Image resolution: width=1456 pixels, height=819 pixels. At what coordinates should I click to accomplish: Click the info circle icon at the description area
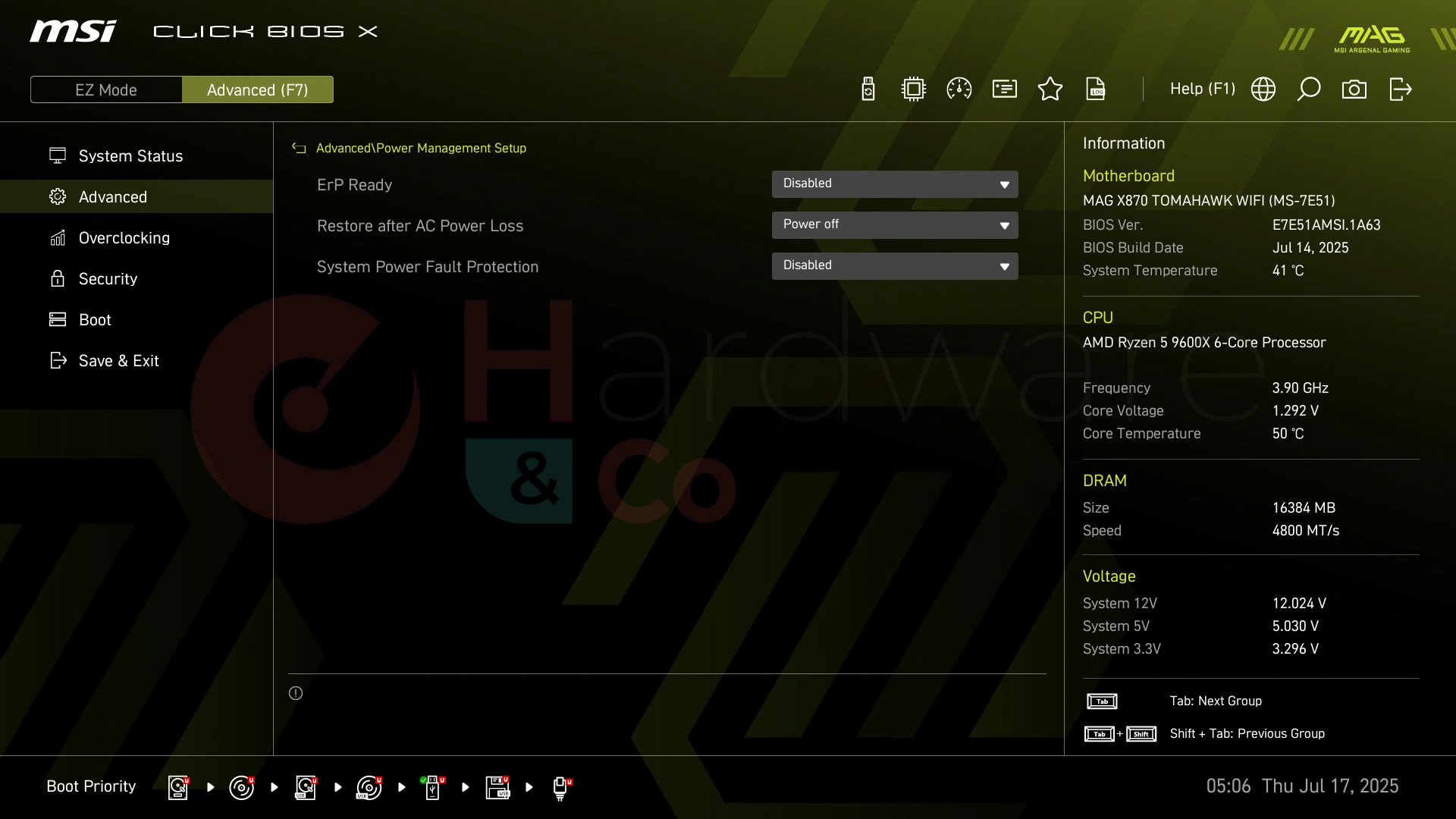pyautogui.click(x=296, y=693)
